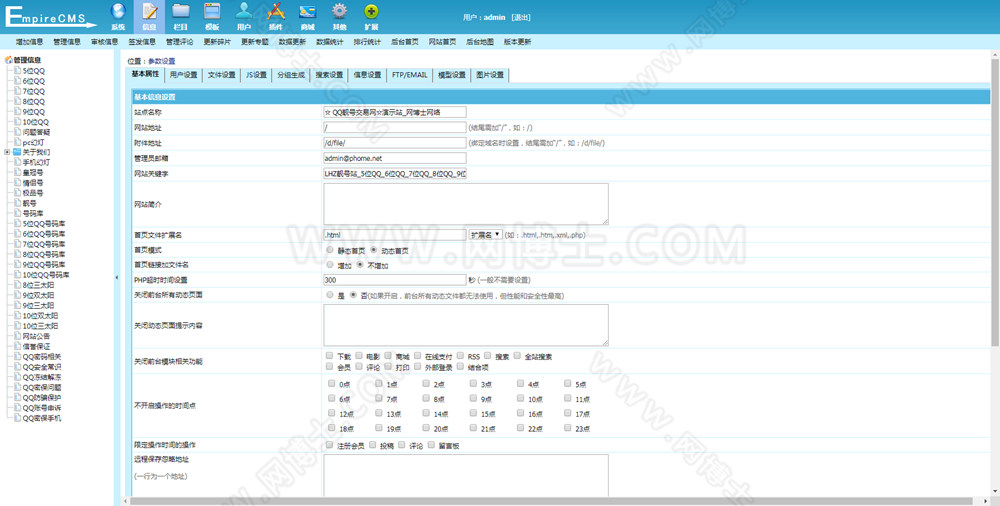The height and width of the screenshot is (506, 1000).
Task: Open the 版本更新 link
Action: click(517, 42)
